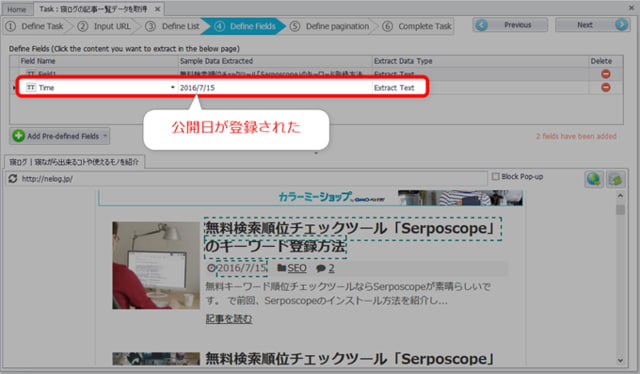Image resolution: width=640 pixels, height=374 pixels.
Task: Click the second article title Serposcope
Action: pos(350,359)
